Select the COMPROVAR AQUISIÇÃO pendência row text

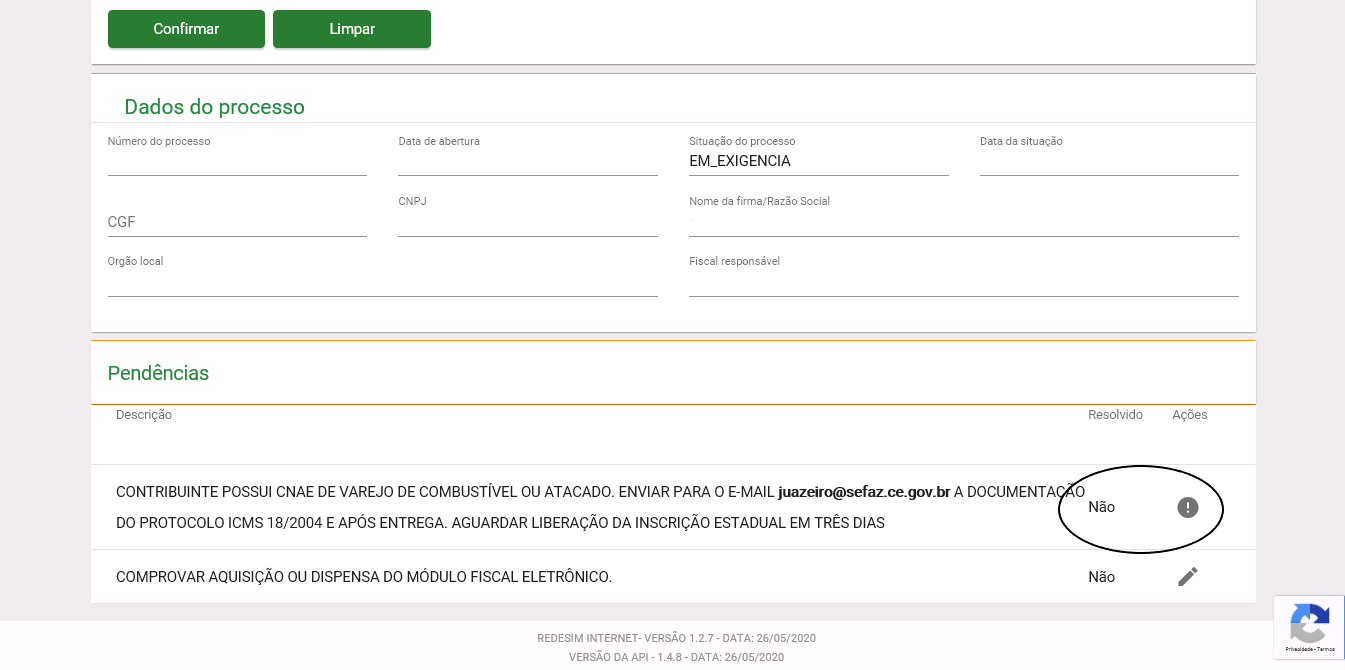(364, 577)
